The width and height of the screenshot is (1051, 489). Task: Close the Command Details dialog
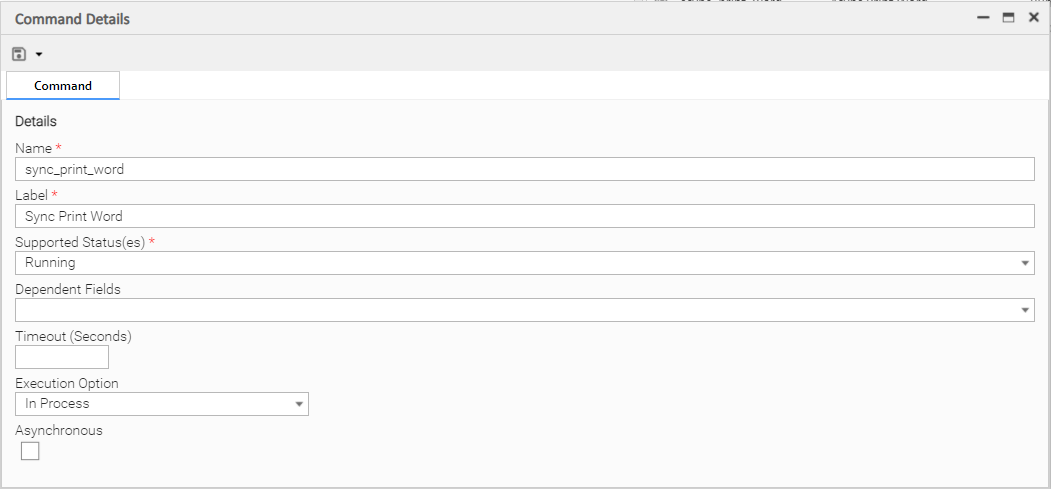pos(1034,18)
